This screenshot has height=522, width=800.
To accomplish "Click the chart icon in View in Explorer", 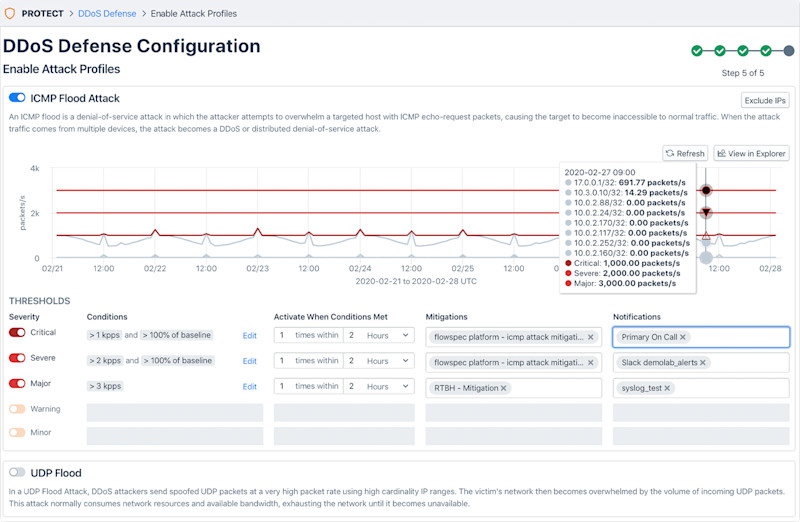I will pos(721,153).
